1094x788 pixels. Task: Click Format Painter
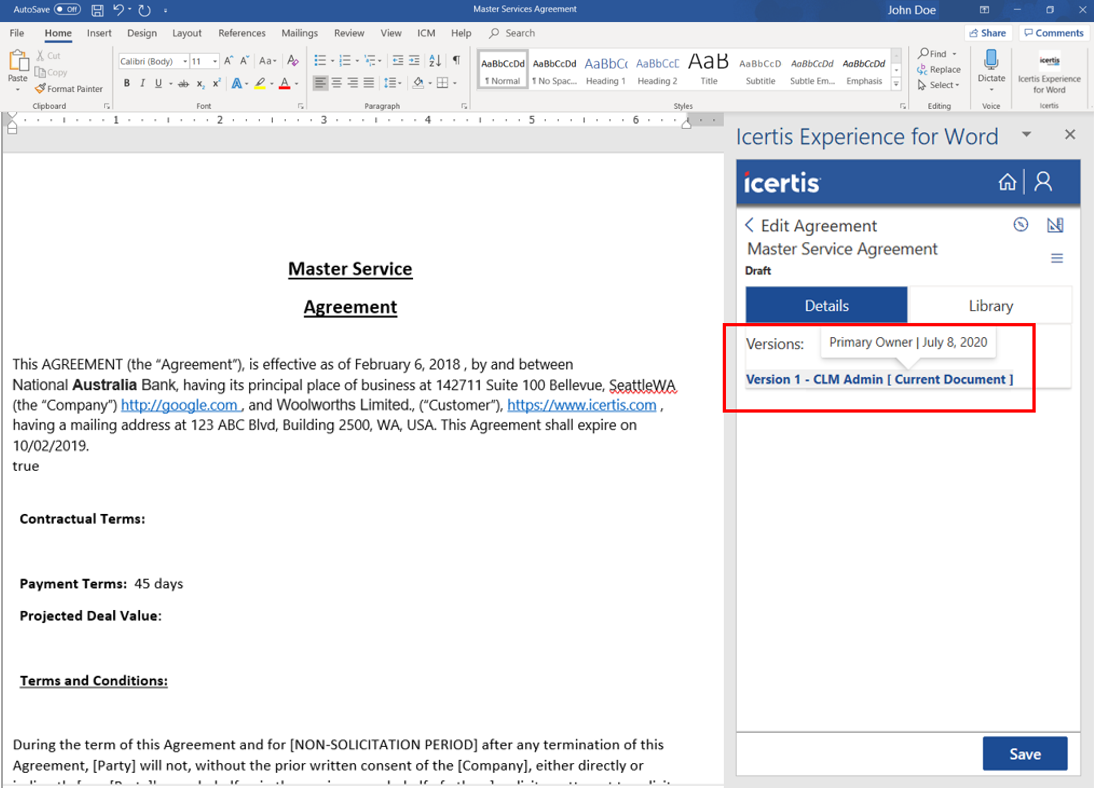[68, 89]
